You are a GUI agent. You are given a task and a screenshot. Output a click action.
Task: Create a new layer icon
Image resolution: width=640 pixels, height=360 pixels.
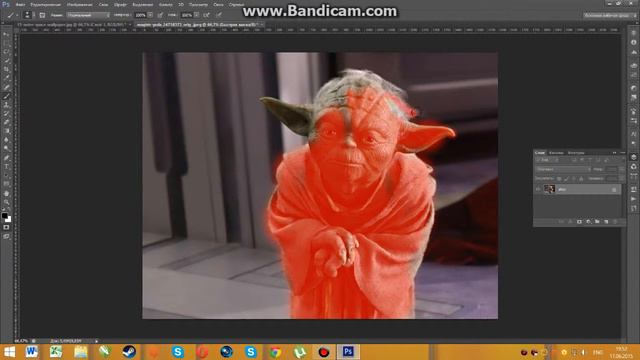coord(606,222)
